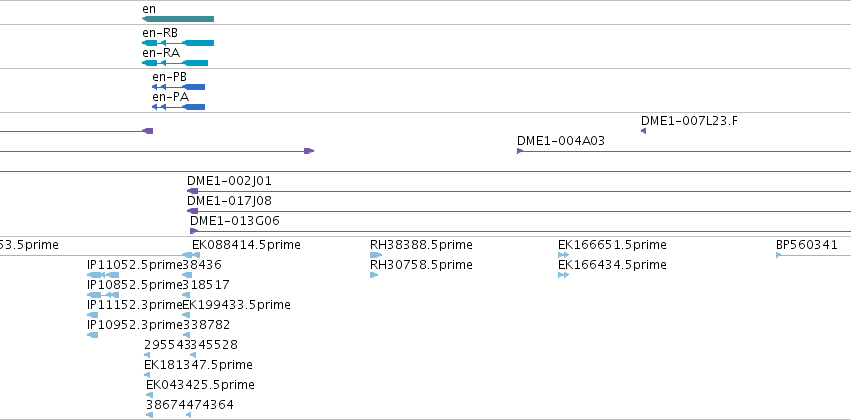Click the DME1-007L23.F arrow marker

tap(643, 131)
